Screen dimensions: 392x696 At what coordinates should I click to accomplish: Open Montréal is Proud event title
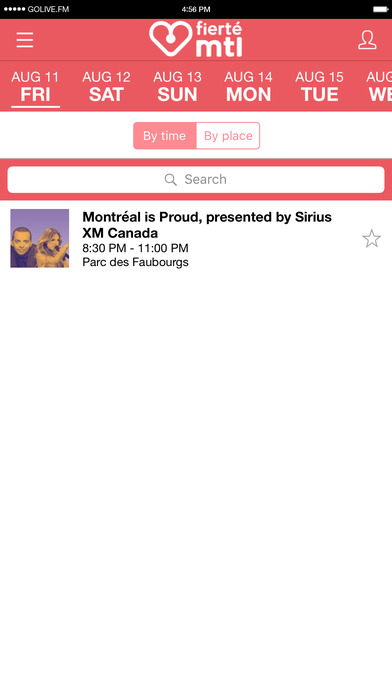[207, 225]
